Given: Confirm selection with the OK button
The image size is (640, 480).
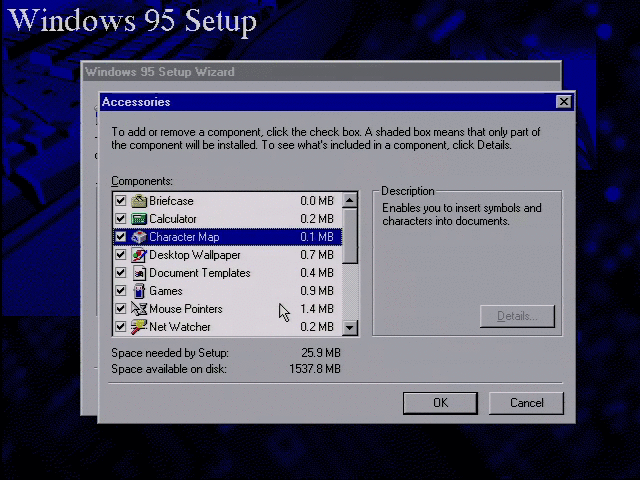Looking at the screenshot, I should [440, 403].
